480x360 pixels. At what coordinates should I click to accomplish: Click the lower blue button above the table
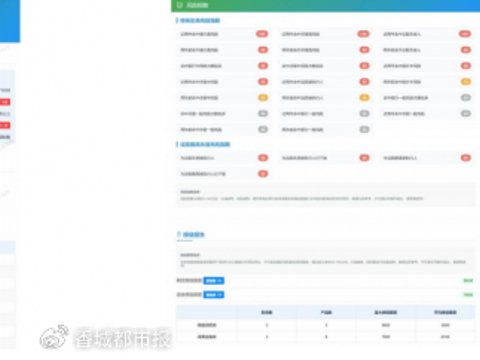coord(214,295)
